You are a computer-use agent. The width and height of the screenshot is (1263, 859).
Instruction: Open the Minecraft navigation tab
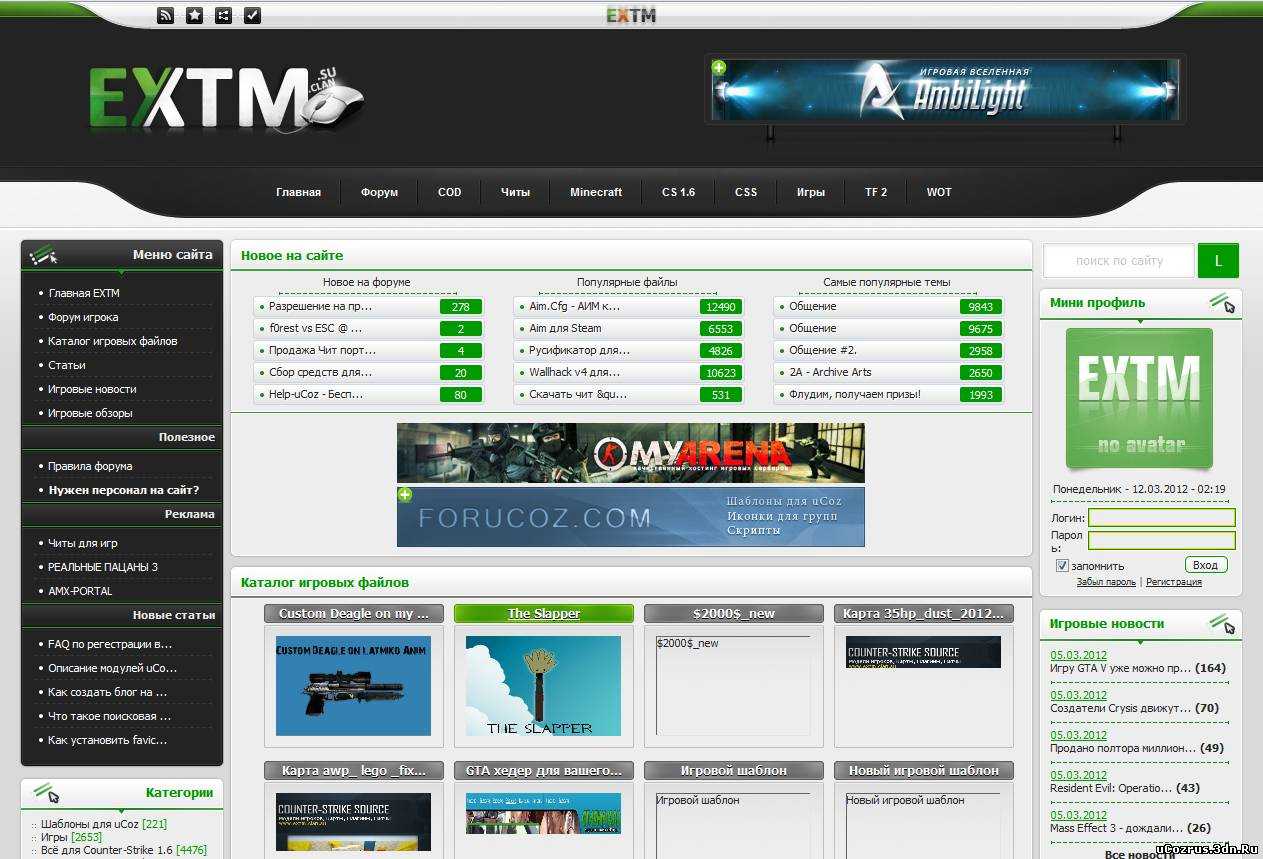coord(596,192)
